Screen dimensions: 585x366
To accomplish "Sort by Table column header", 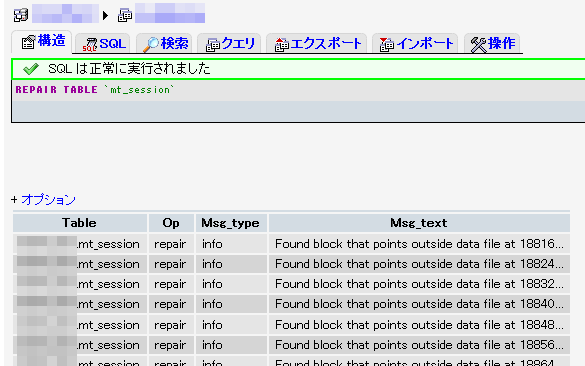I will click(x=79, y=223).
